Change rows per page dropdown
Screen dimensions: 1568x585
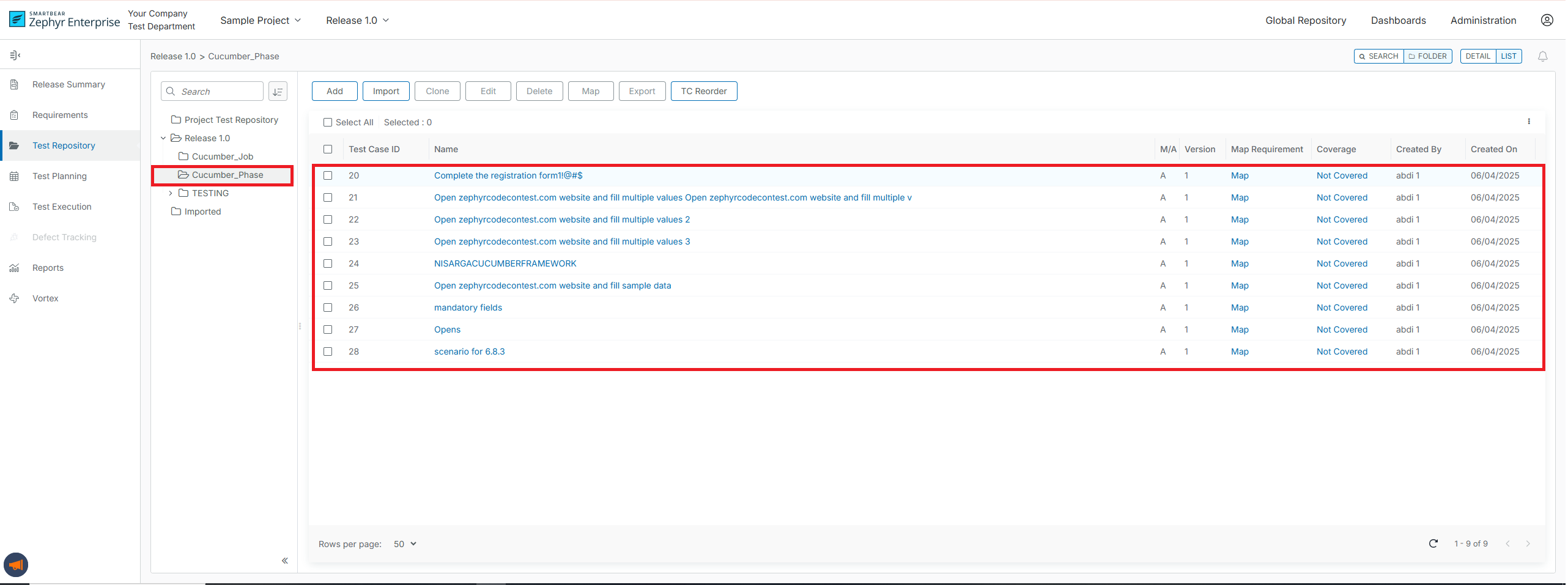point(404,544)
